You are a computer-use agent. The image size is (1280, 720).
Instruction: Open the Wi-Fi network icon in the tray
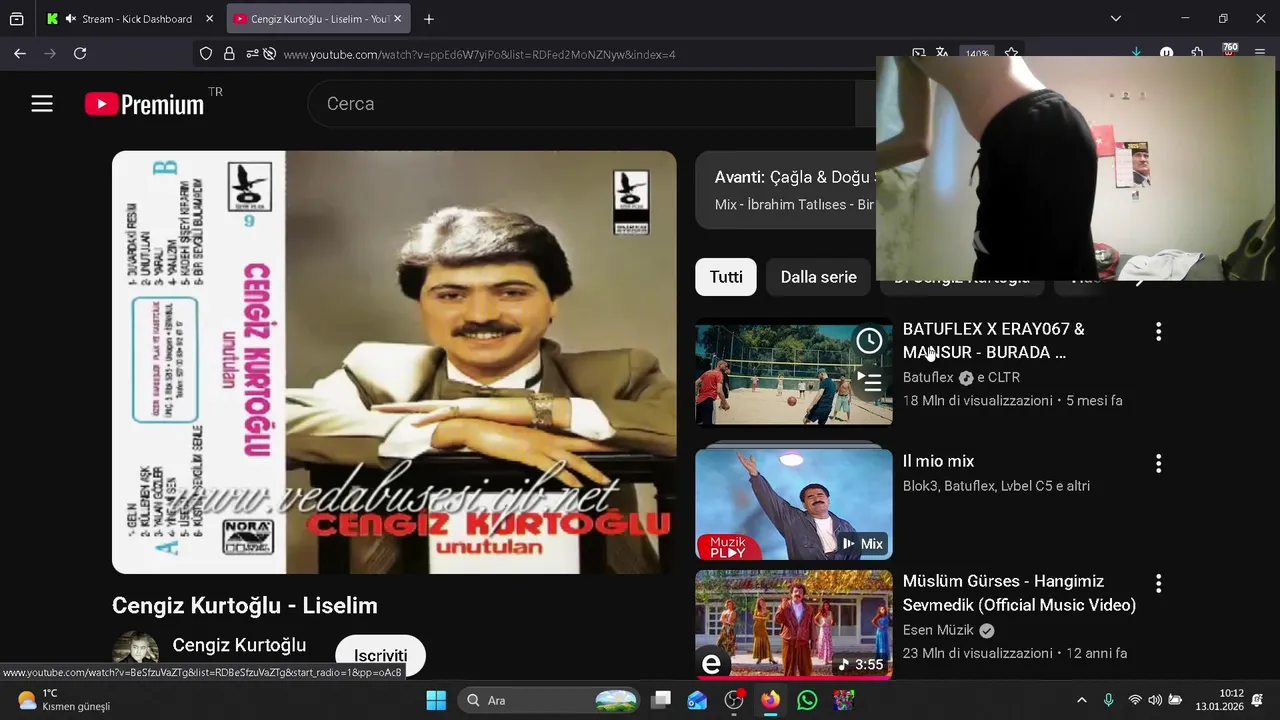(x=1134, y=700)
